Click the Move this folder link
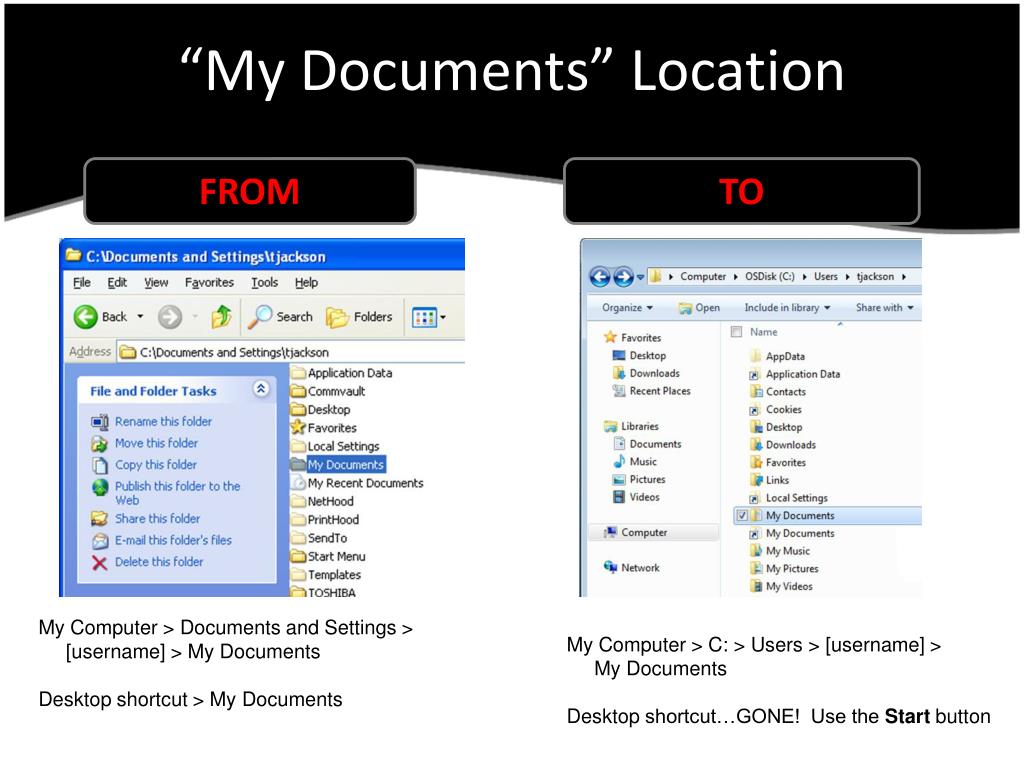 click(x=157, y=443)
